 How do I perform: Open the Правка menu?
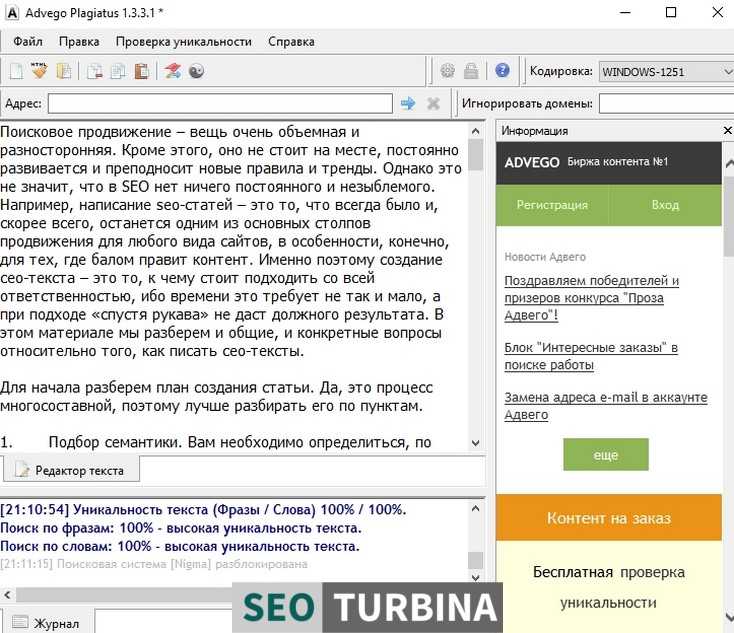(79, 42)
